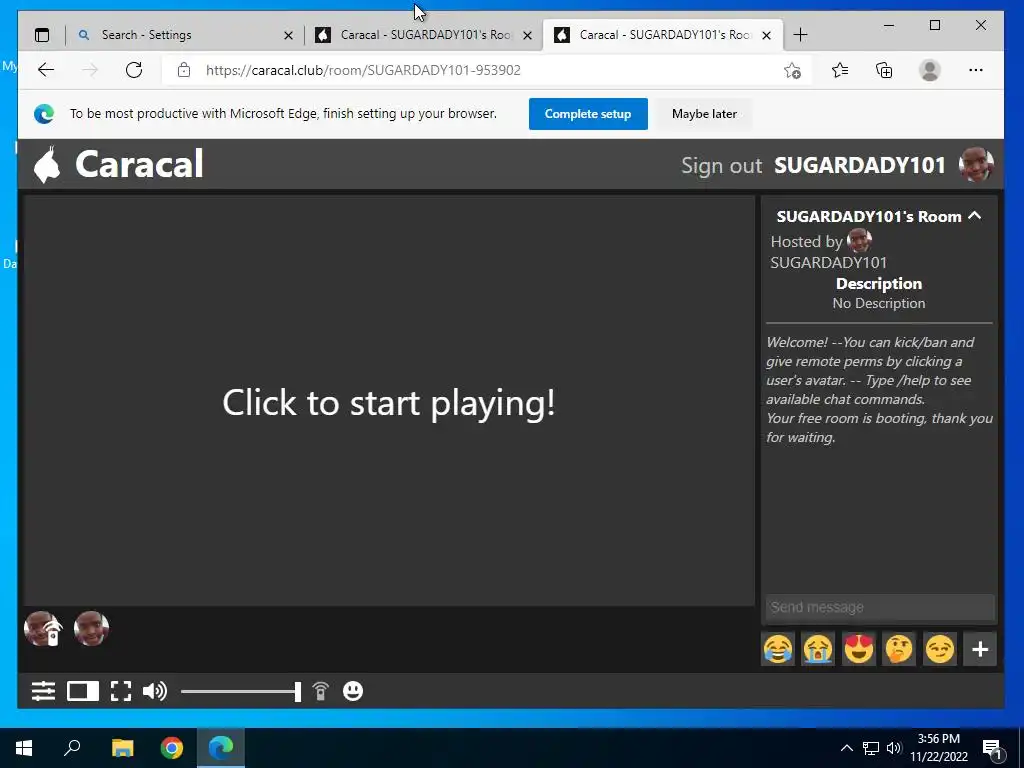This screenshot has width=1024, height=768.
Task: Close the Search - Settings tab
Action: coord(288,35)
